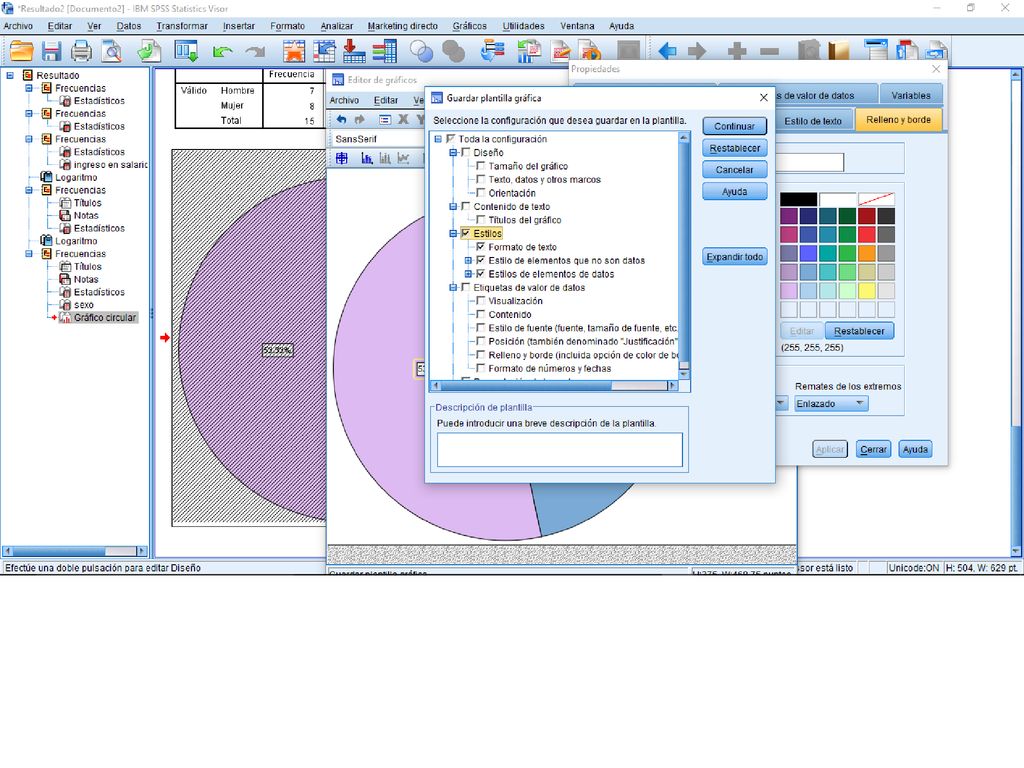Collapse the Diseño tree node
1024x768 pixels.
453,152
